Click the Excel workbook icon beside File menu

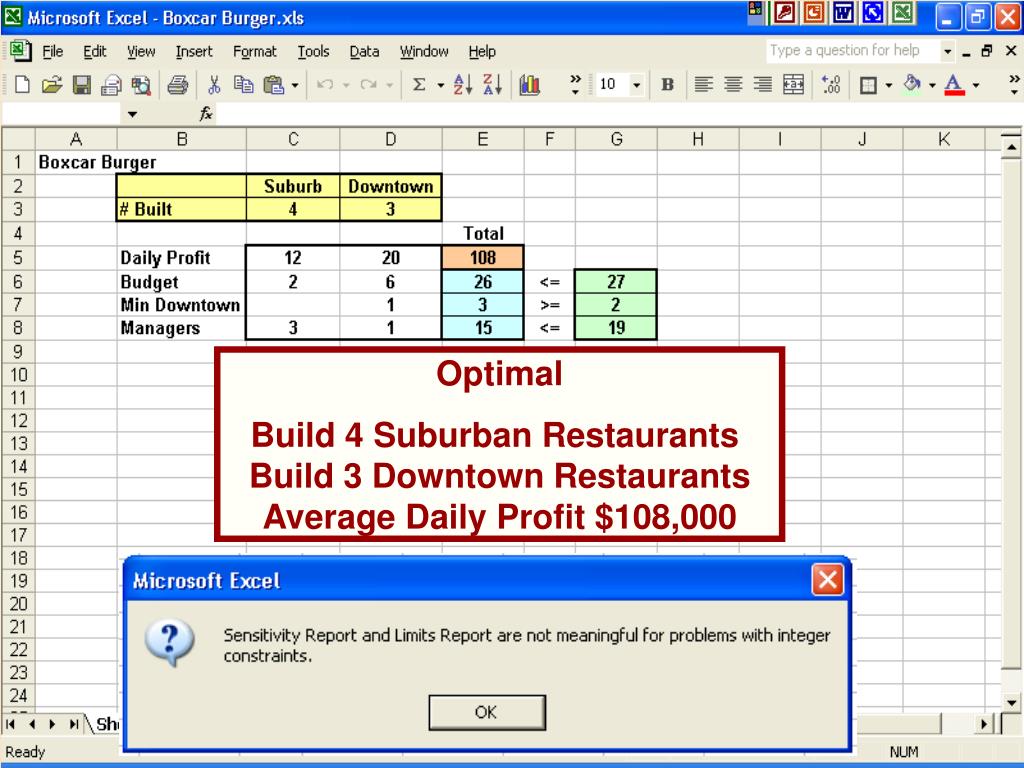[x=21, y=51]
